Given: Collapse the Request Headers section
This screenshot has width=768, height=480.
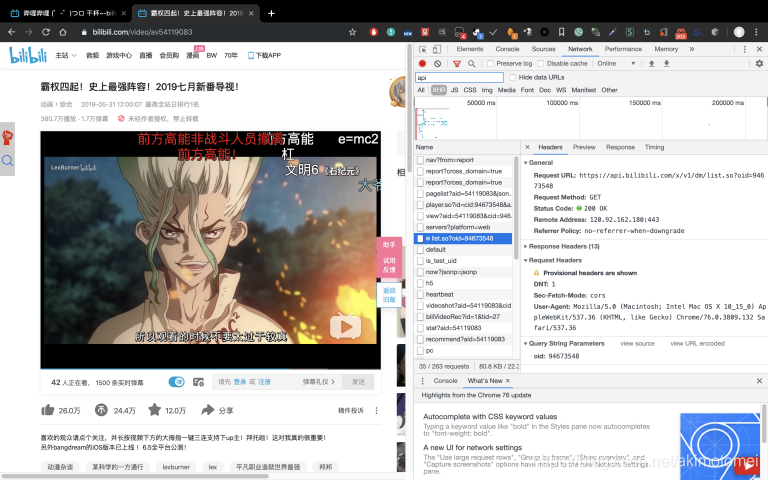Looking at the screenshot, I should click(526, 261).
